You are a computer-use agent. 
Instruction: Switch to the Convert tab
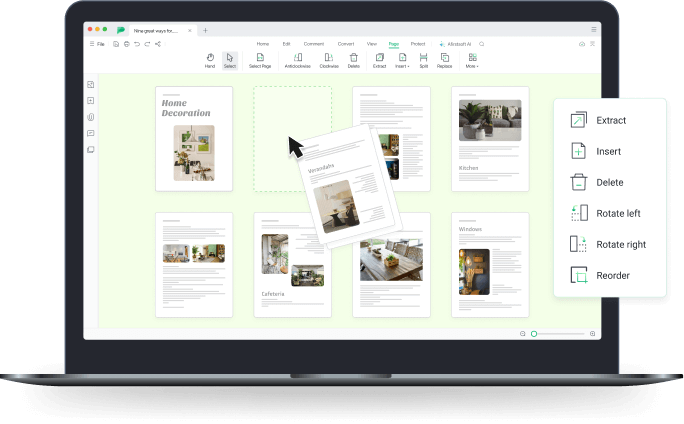pyautogui.click(x=346, y=44)
